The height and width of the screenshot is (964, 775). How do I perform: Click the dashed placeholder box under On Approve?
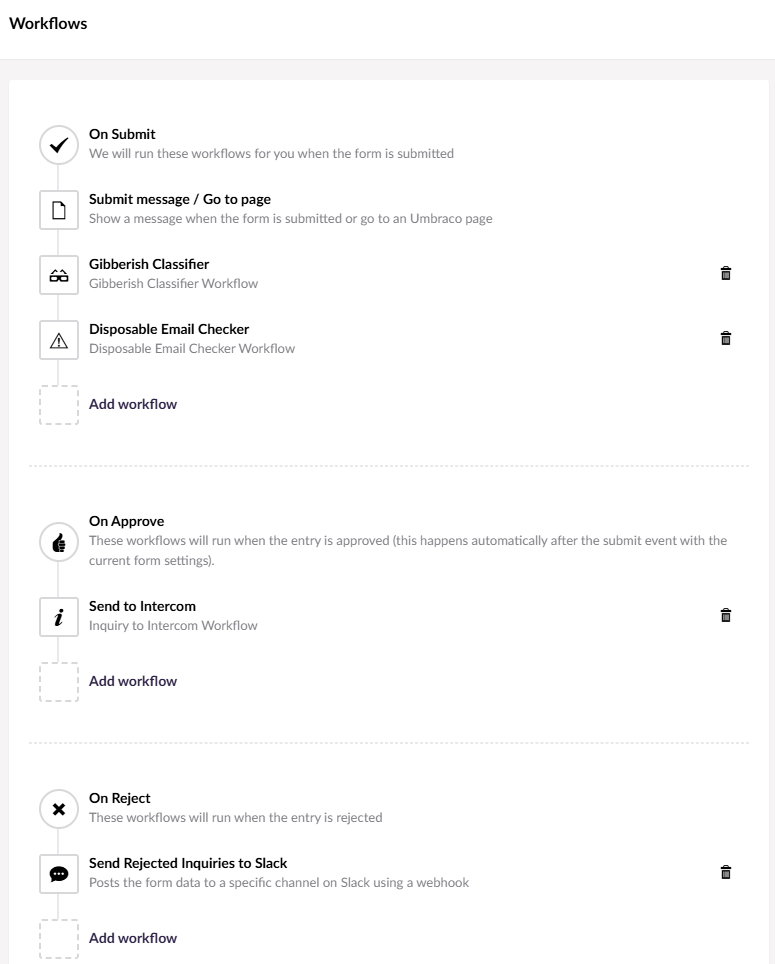pyautogui.click(x=59, y=682)
